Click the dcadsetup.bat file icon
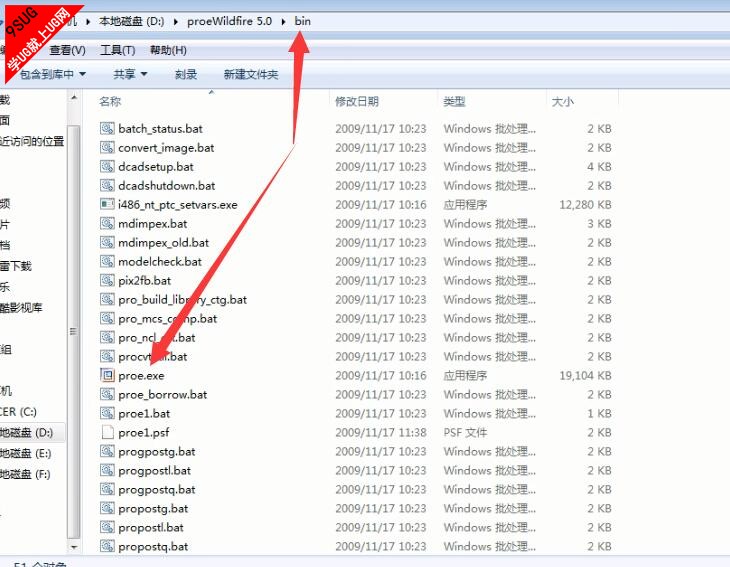The image size is (730, 567). coord(107,166)
